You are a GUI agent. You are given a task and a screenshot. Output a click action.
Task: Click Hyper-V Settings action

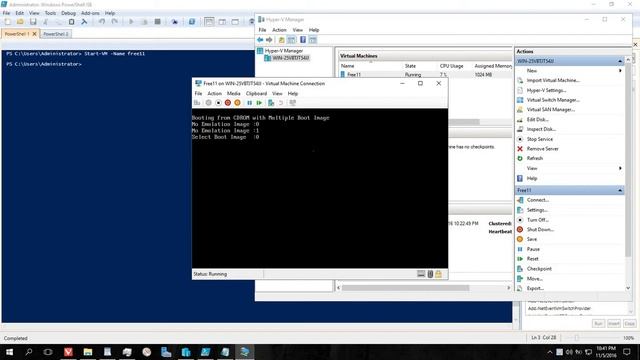click(546, 90)
